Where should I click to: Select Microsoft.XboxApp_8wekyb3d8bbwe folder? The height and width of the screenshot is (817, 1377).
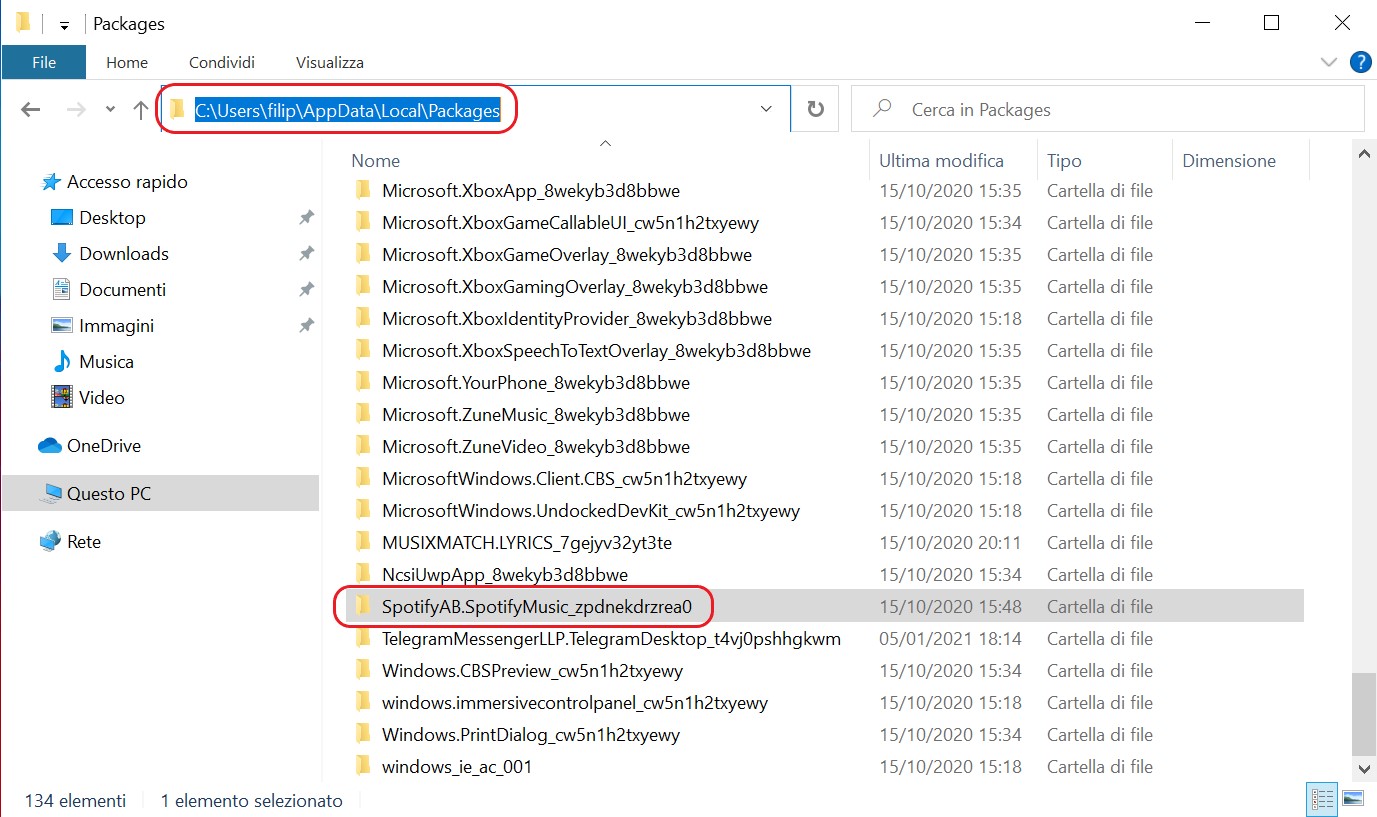point(531,191)
